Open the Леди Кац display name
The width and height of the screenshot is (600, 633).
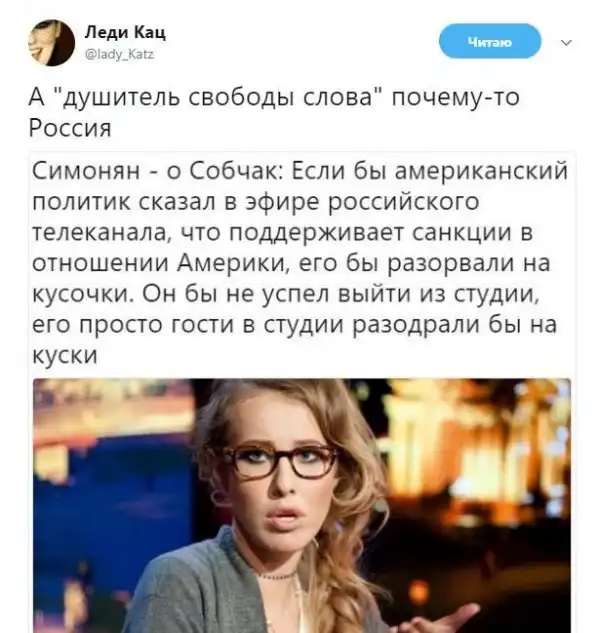coord(125,32)
